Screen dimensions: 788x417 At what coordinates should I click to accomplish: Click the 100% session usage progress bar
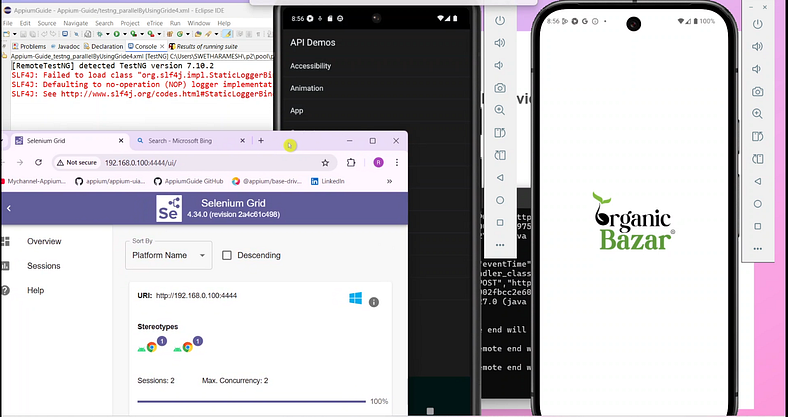point(252,401)
